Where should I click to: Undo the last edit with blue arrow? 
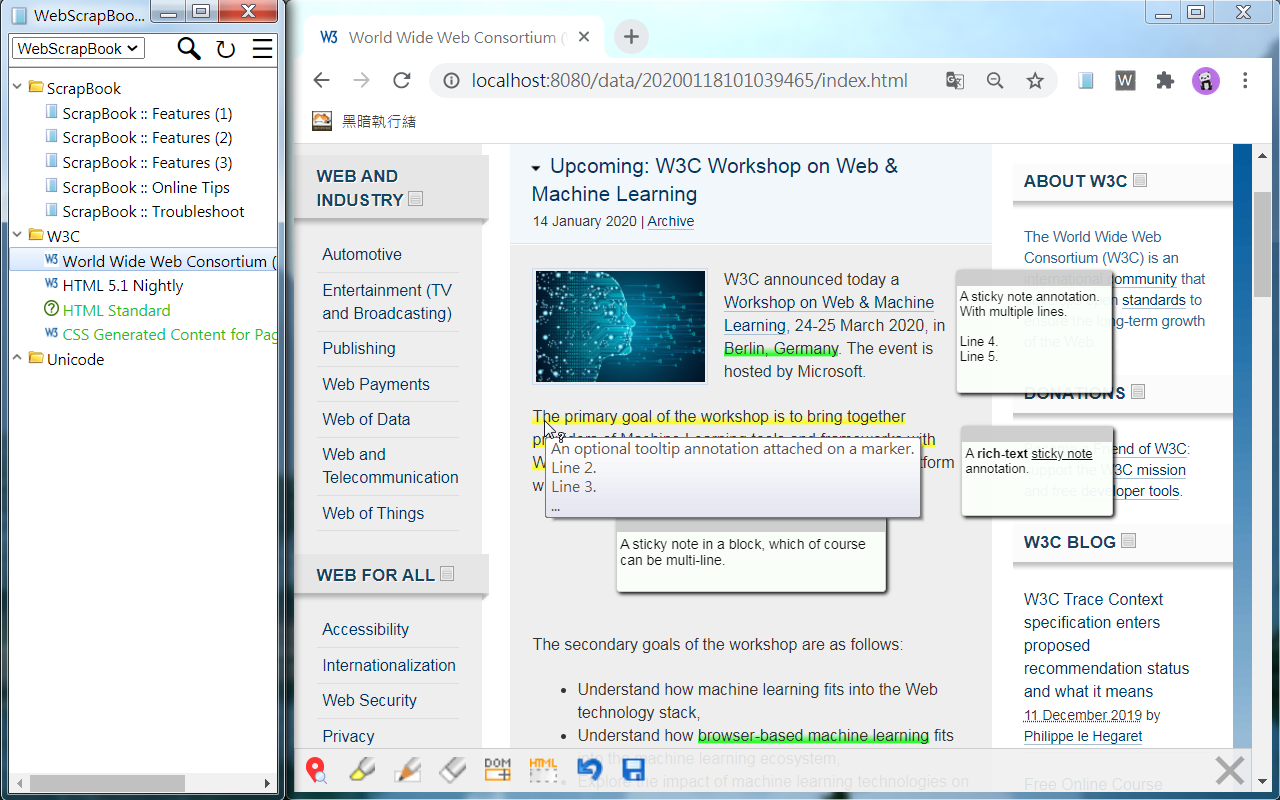(x=589, y=769)
